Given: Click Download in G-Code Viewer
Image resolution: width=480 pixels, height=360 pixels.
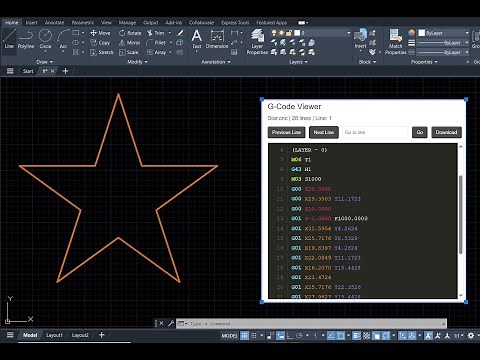Looking at the screenshot, I should pos(446,132).
